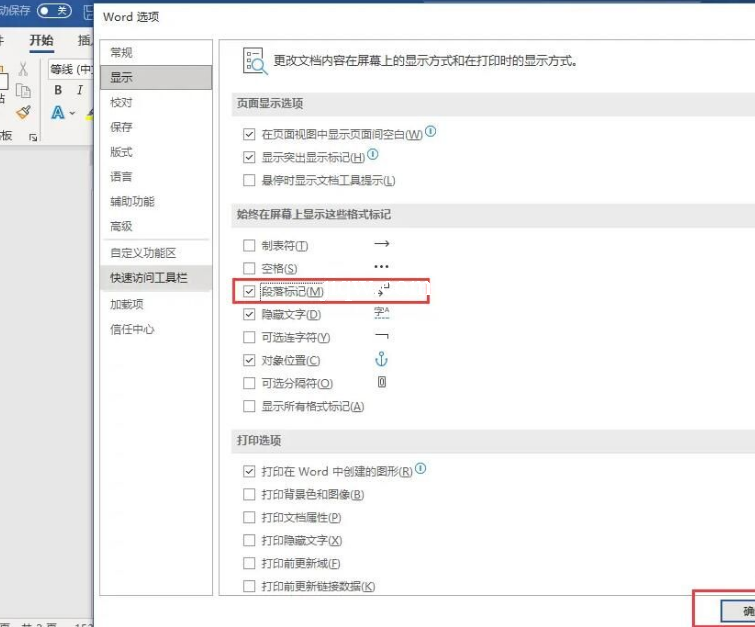Screen dimensions: 755x627
Task: Open the 开始 ribbon tab
Action: pyautogui.click(x=41, y=40)
